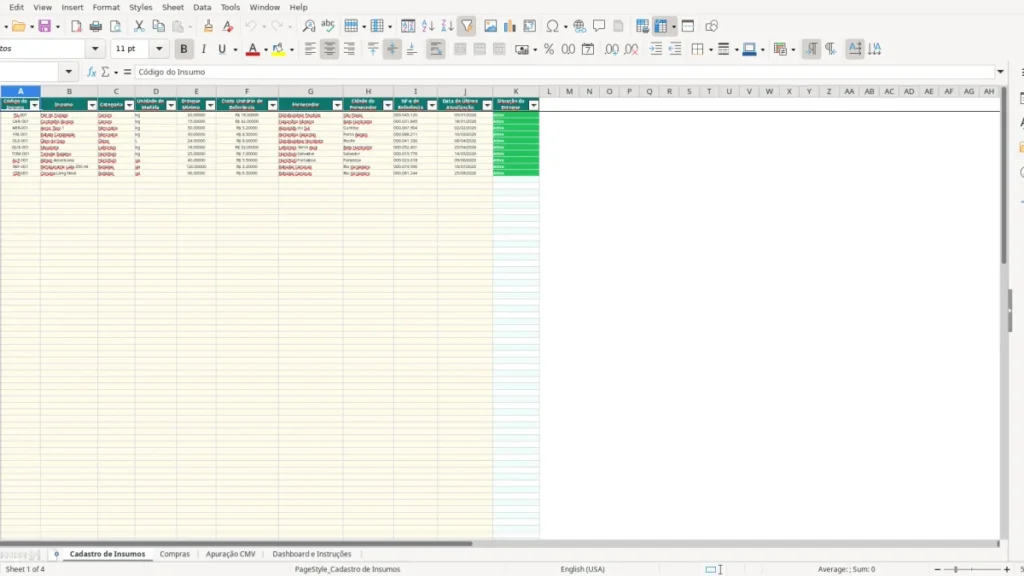Click Sort Ascending icon

pos(428,26)
